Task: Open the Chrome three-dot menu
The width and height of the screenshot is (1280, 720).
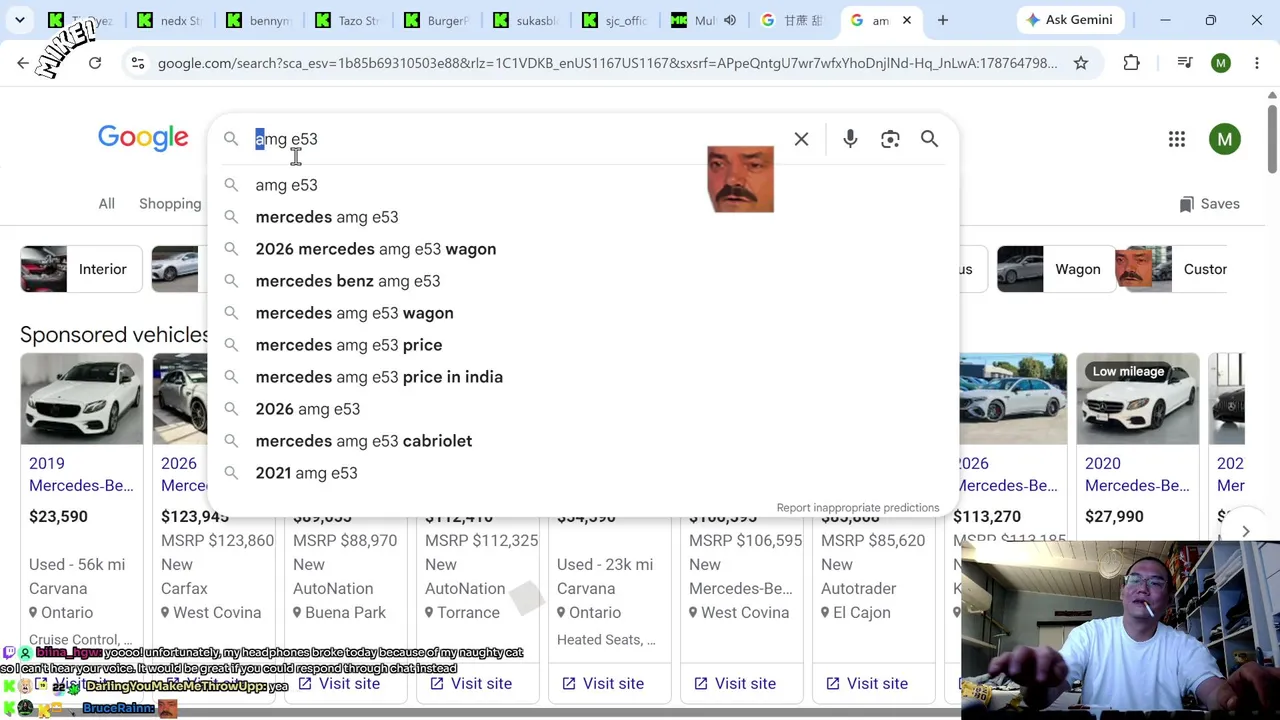Action: coord(1256,63)
